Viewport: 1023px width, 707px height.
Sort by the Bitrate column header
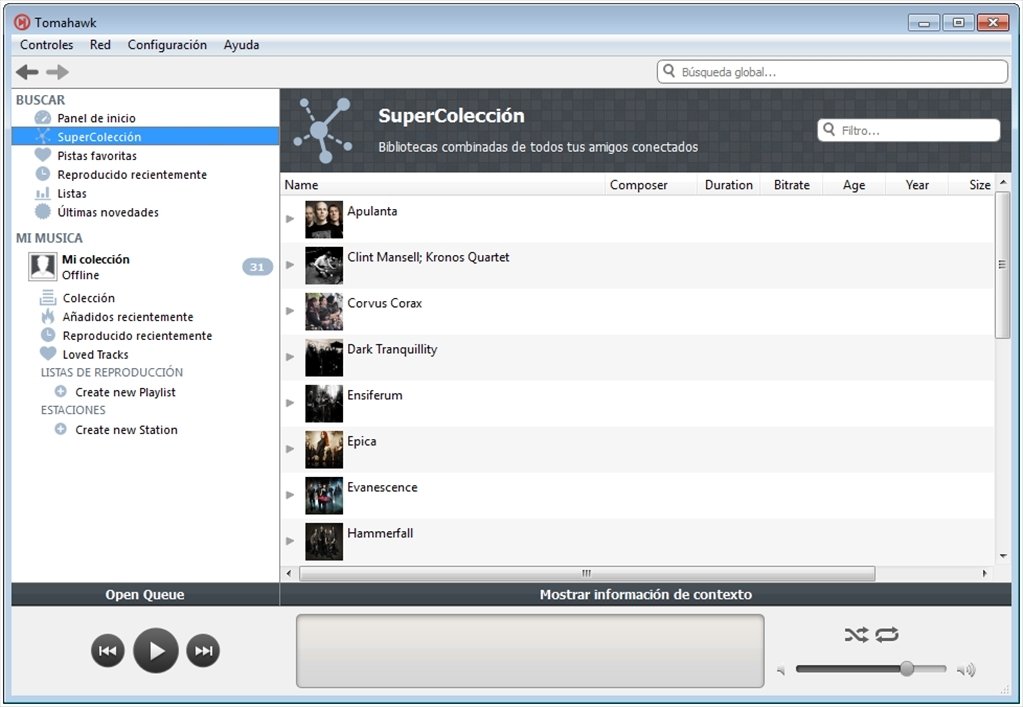pyautogui.click(x=791, y=185)
